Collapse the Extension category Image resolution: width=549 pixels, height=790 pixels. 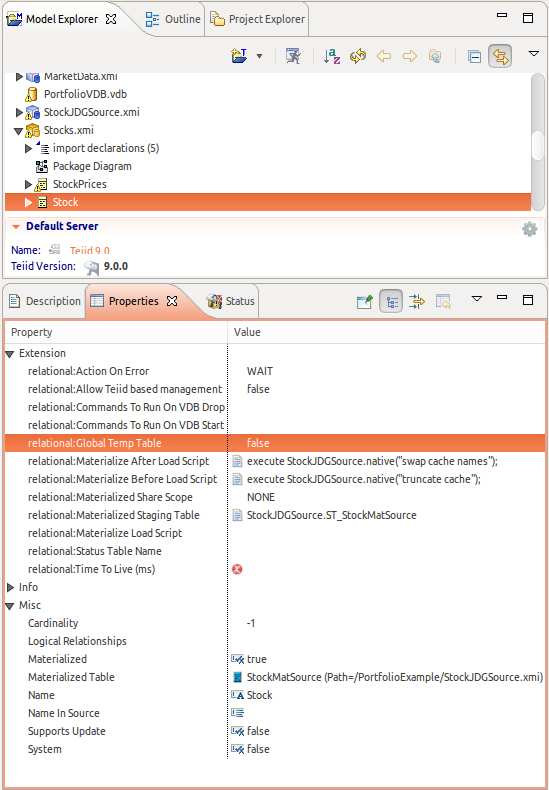10,354
